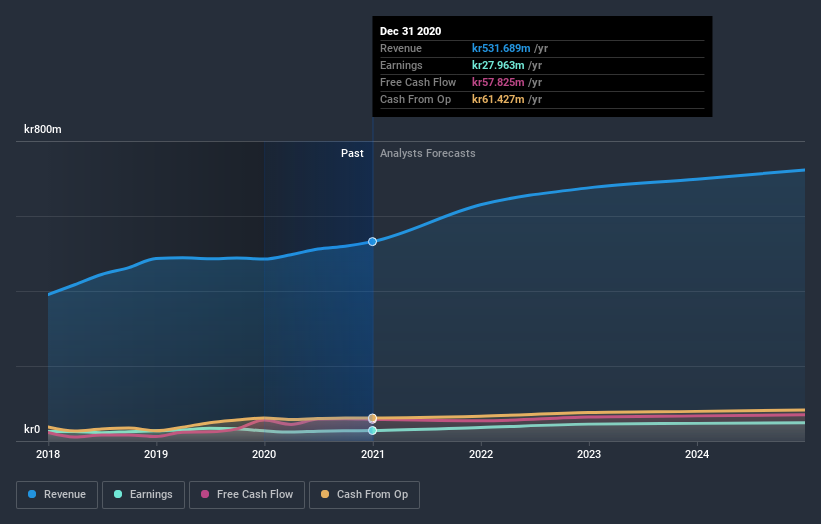Click the 2018 x-axis label

[48, 454]
